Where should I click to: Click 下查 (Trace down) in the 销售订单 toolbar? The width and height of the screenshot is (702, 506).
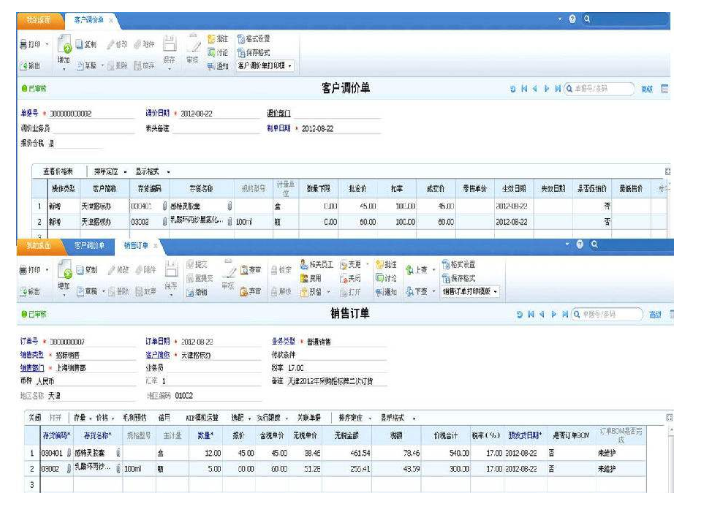[x=417, y=292]
